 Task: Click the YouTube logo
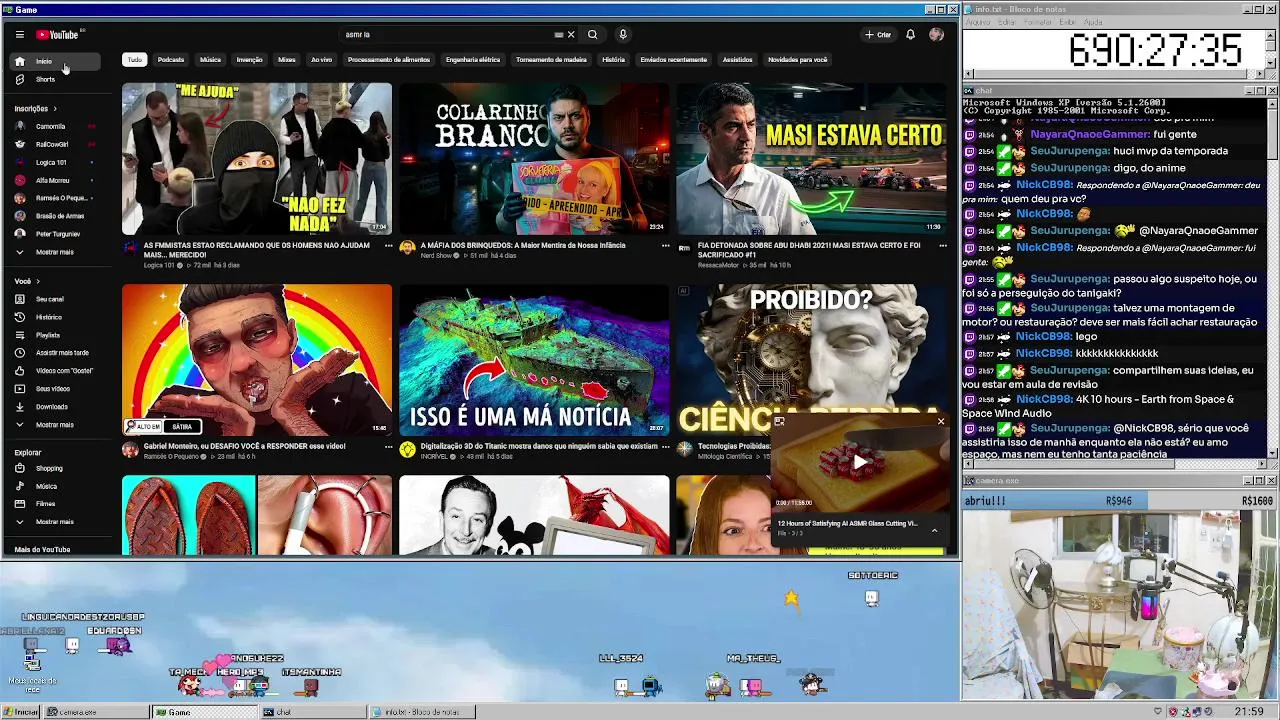click(58, 34)
